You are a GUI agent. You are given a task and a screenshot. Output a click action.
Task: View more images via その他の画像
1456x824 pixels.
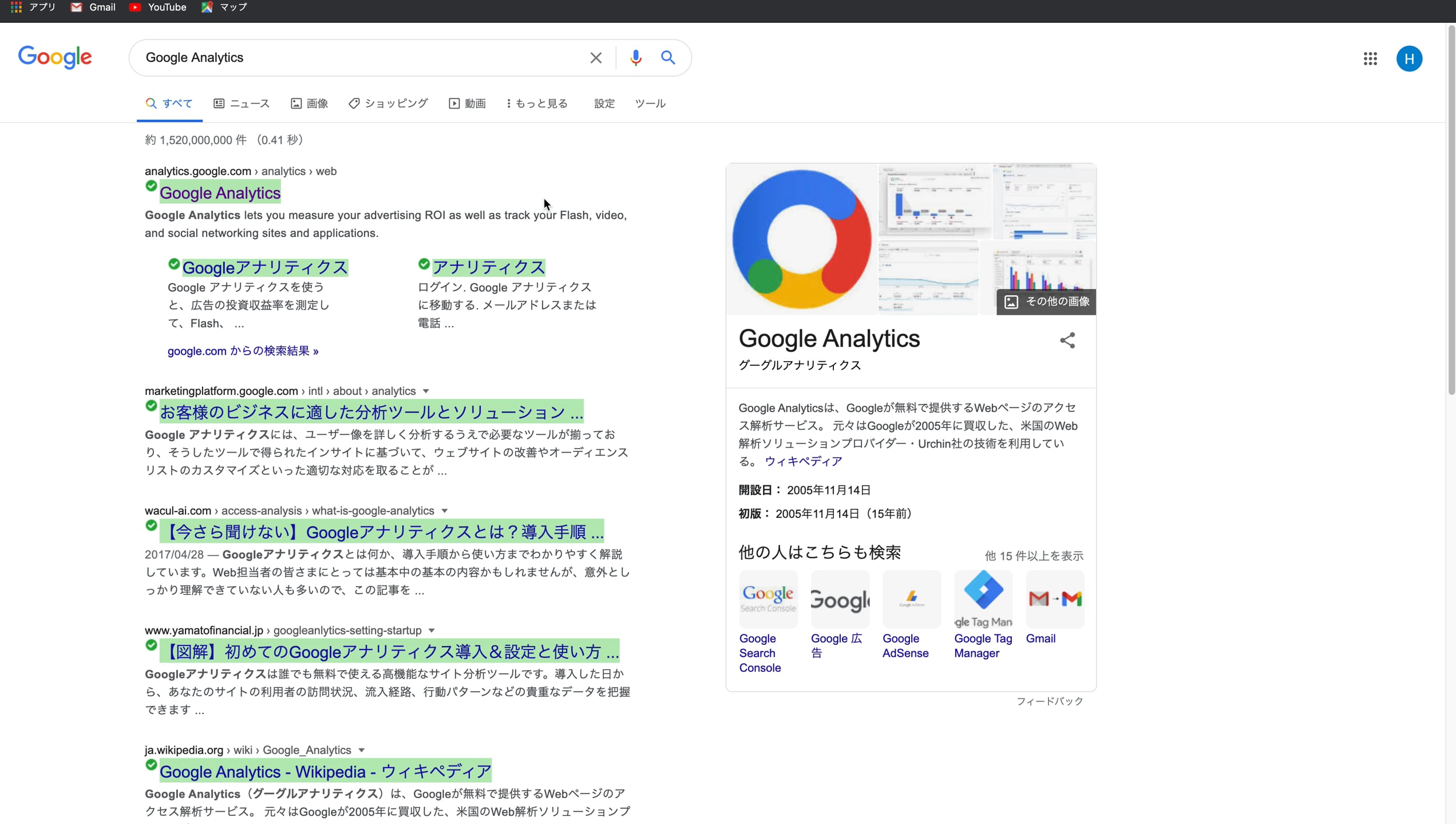[1046, 302]
